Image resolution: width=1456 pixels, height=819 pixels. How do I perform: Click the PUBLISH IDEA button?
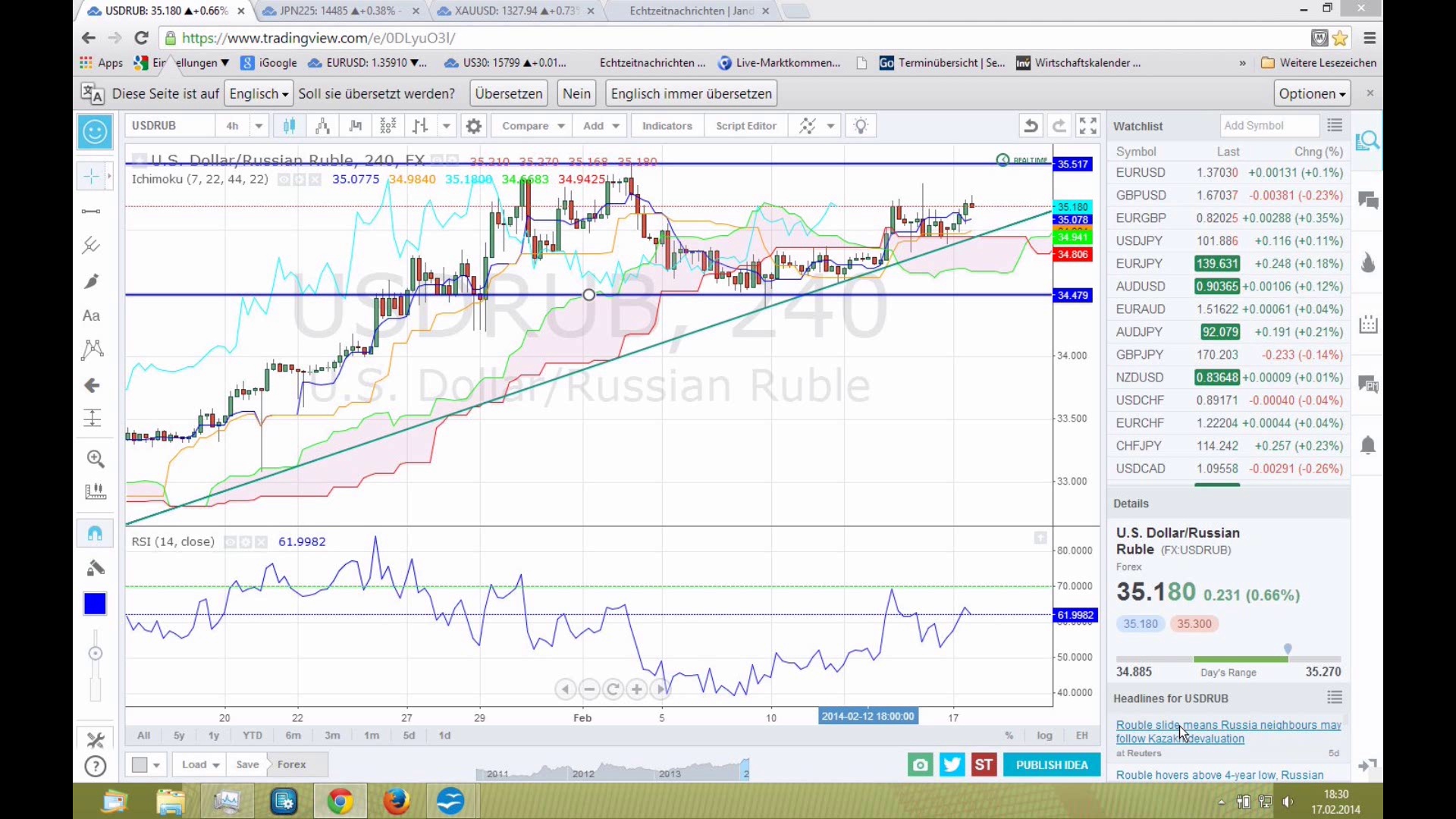pos(1052,764)
